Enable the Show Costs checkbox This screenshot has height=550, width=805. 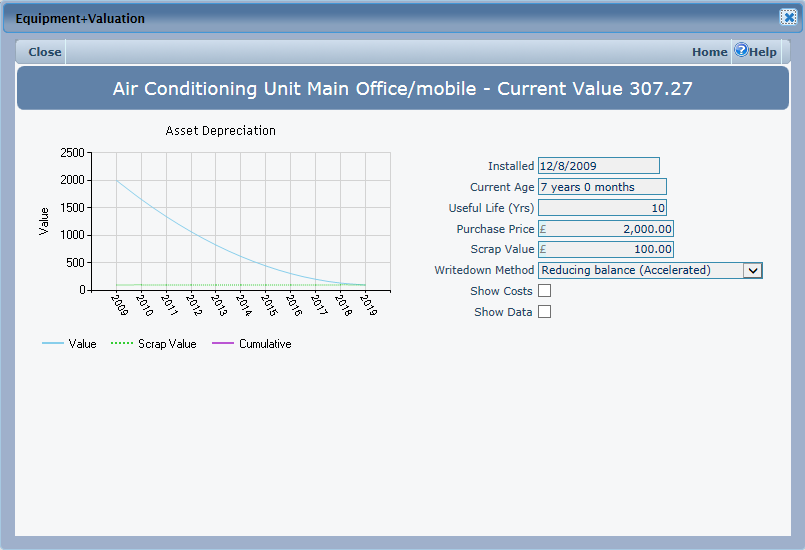click(545, 291)
